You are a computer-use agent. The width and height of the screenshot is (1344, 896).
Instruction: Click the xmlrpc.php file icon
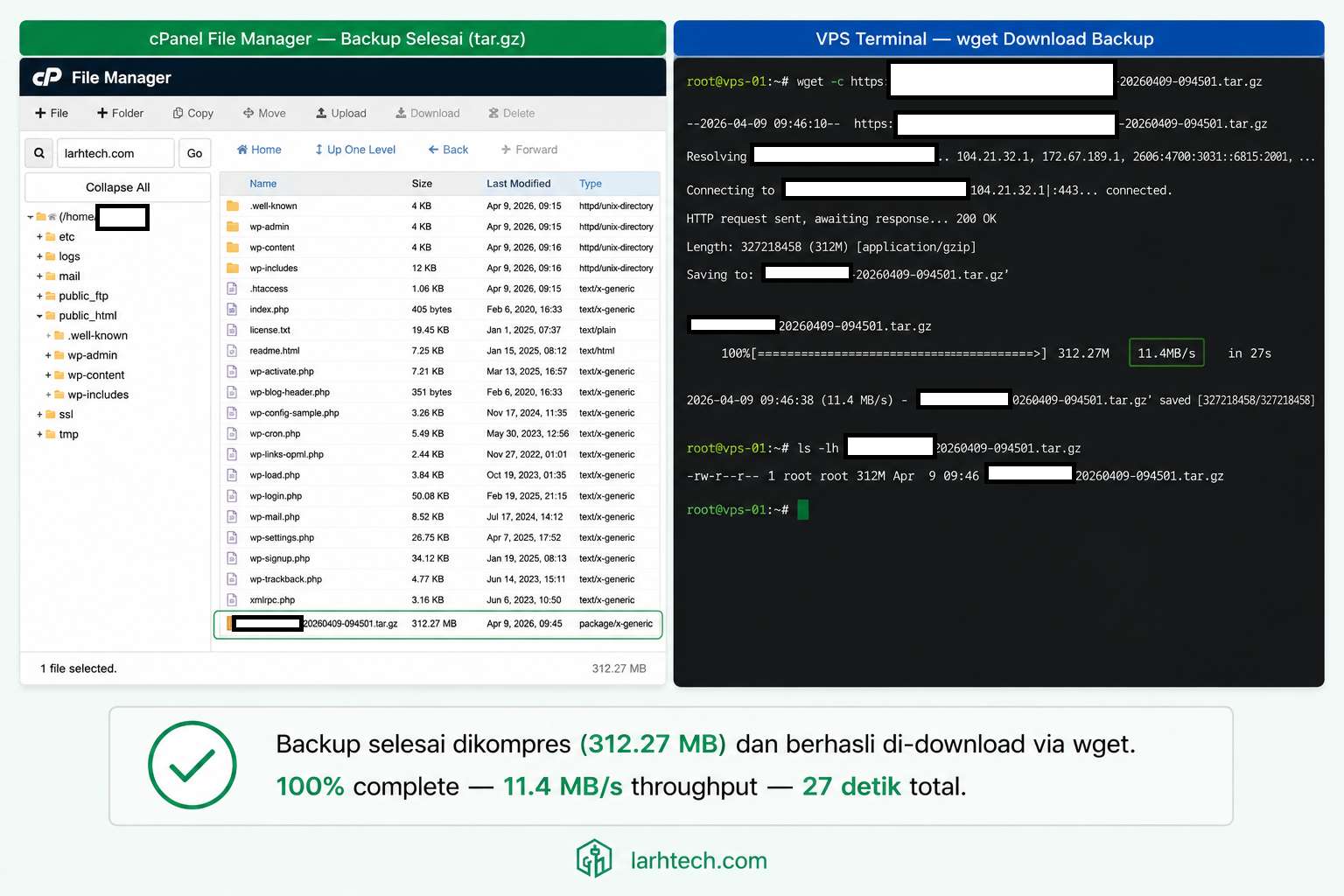point(232,600)
